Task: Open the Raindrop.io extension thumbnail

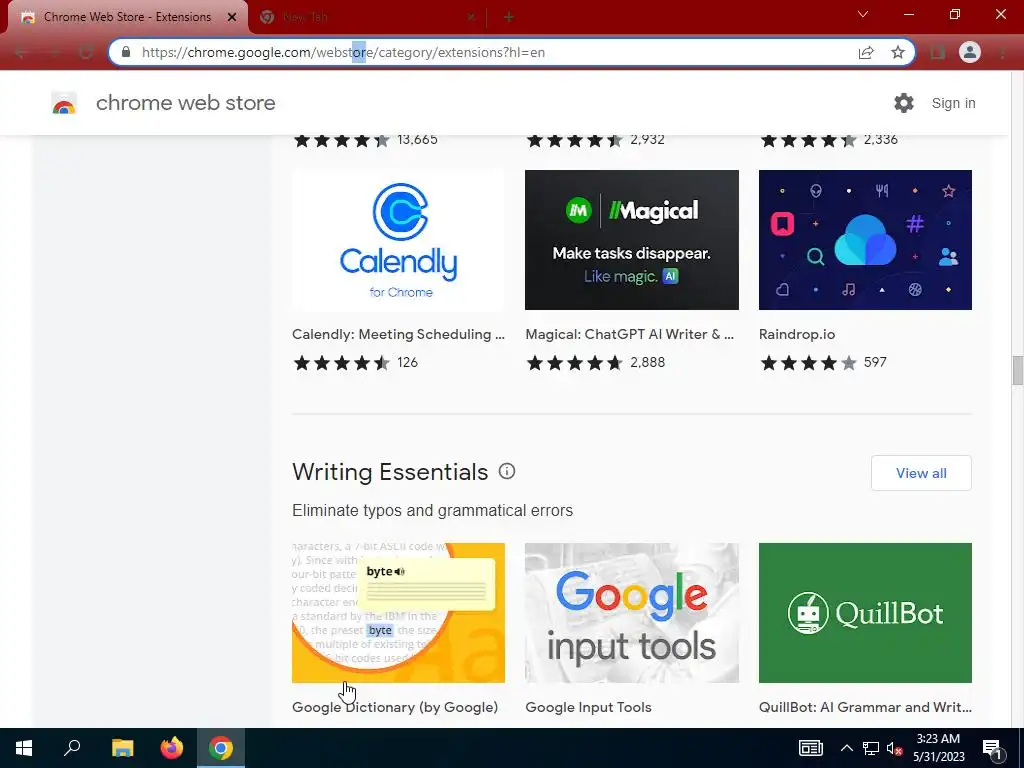Action: pos(865,240)
